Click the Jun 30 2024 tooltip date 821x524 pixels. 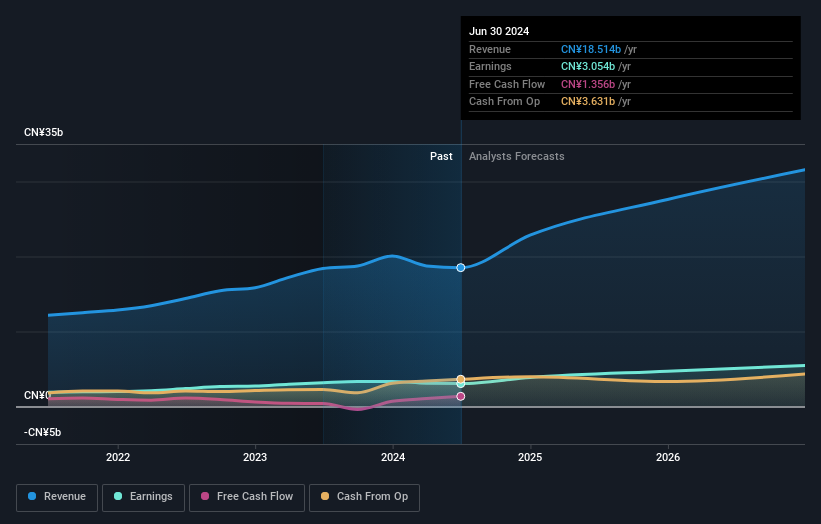pos(499,31)
